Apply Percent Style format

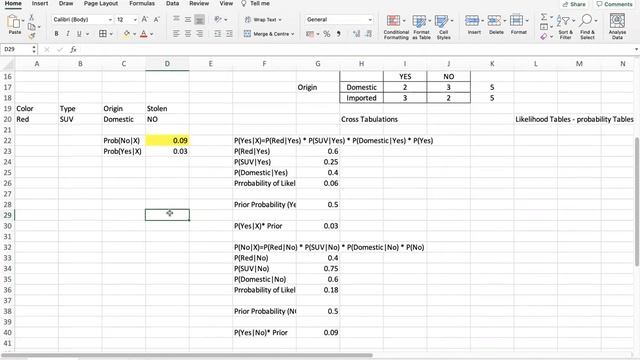pos(327,34)
